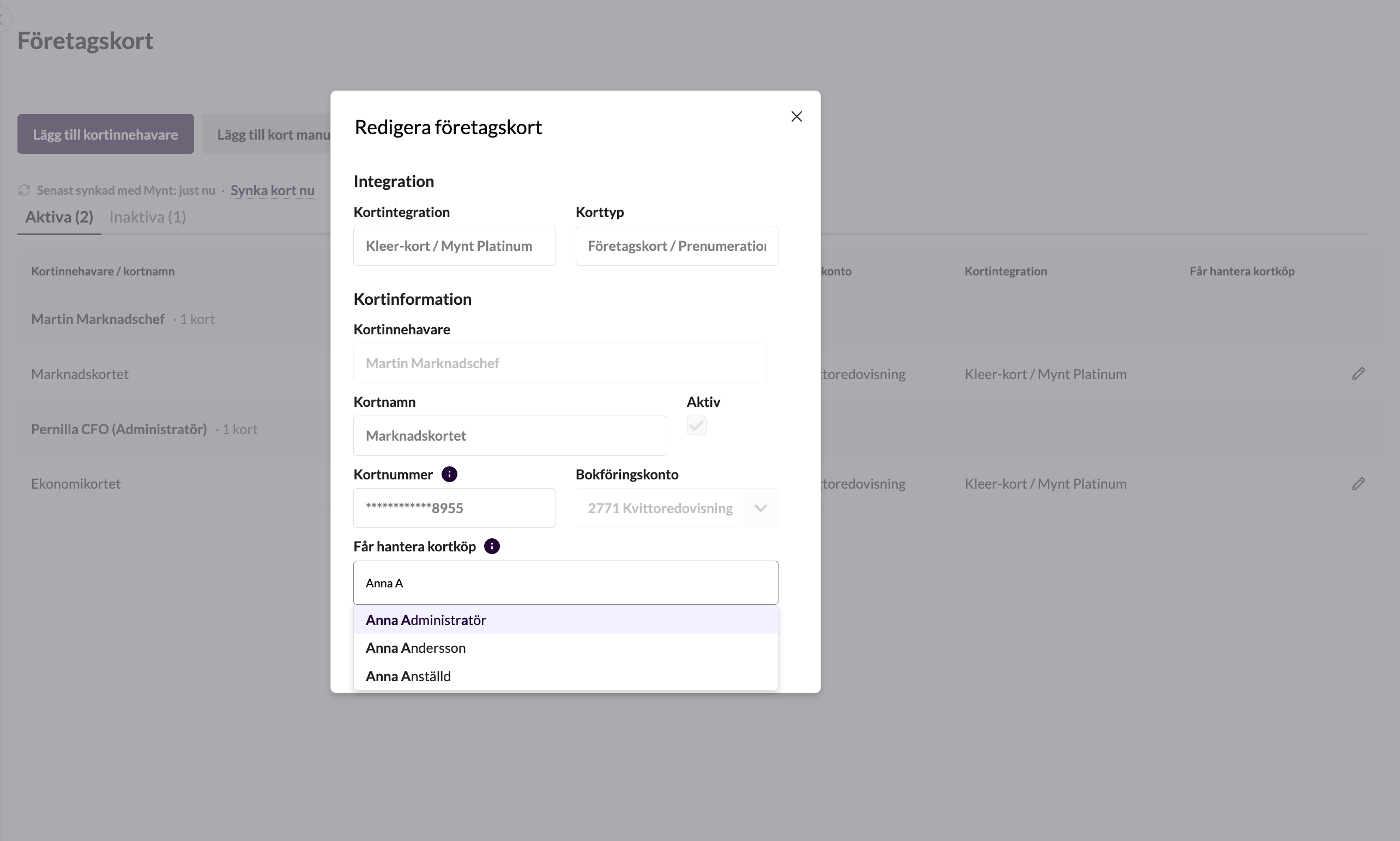Switch to the Inaktiva (1) tab
The image size is (1400, 841).
coord(147,217)
